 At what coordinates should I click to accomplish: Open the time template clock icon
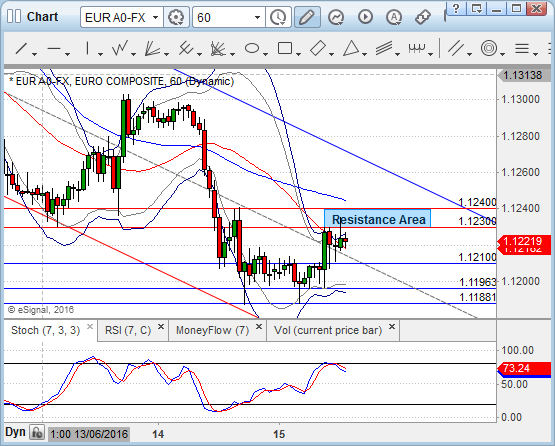[278, 17]
